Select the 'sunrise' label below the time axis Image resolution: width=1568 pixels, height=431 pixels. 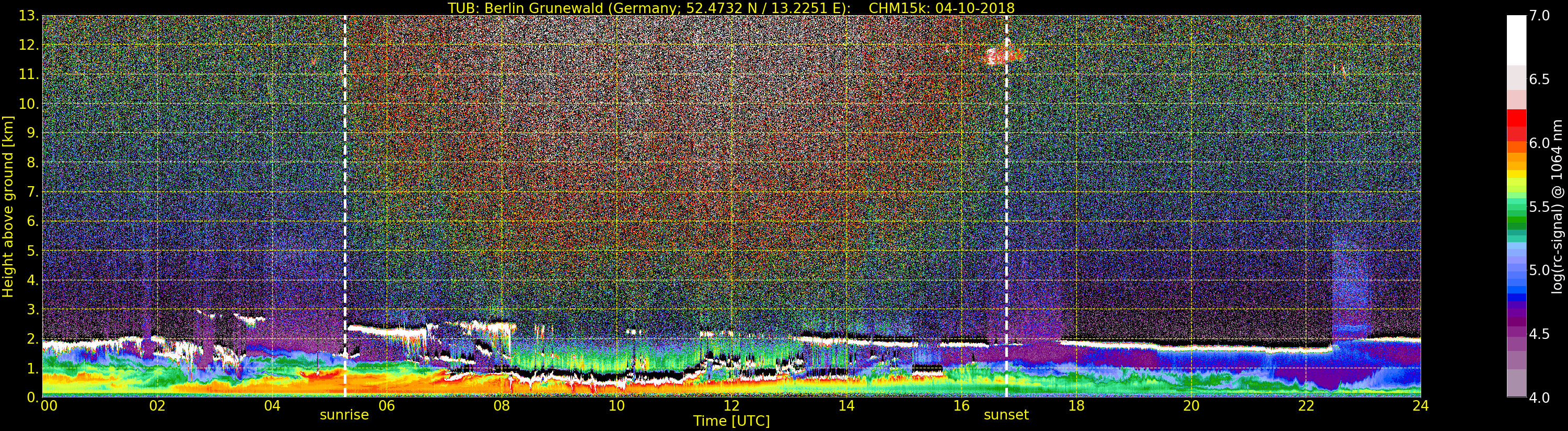[x=344, y=415]
